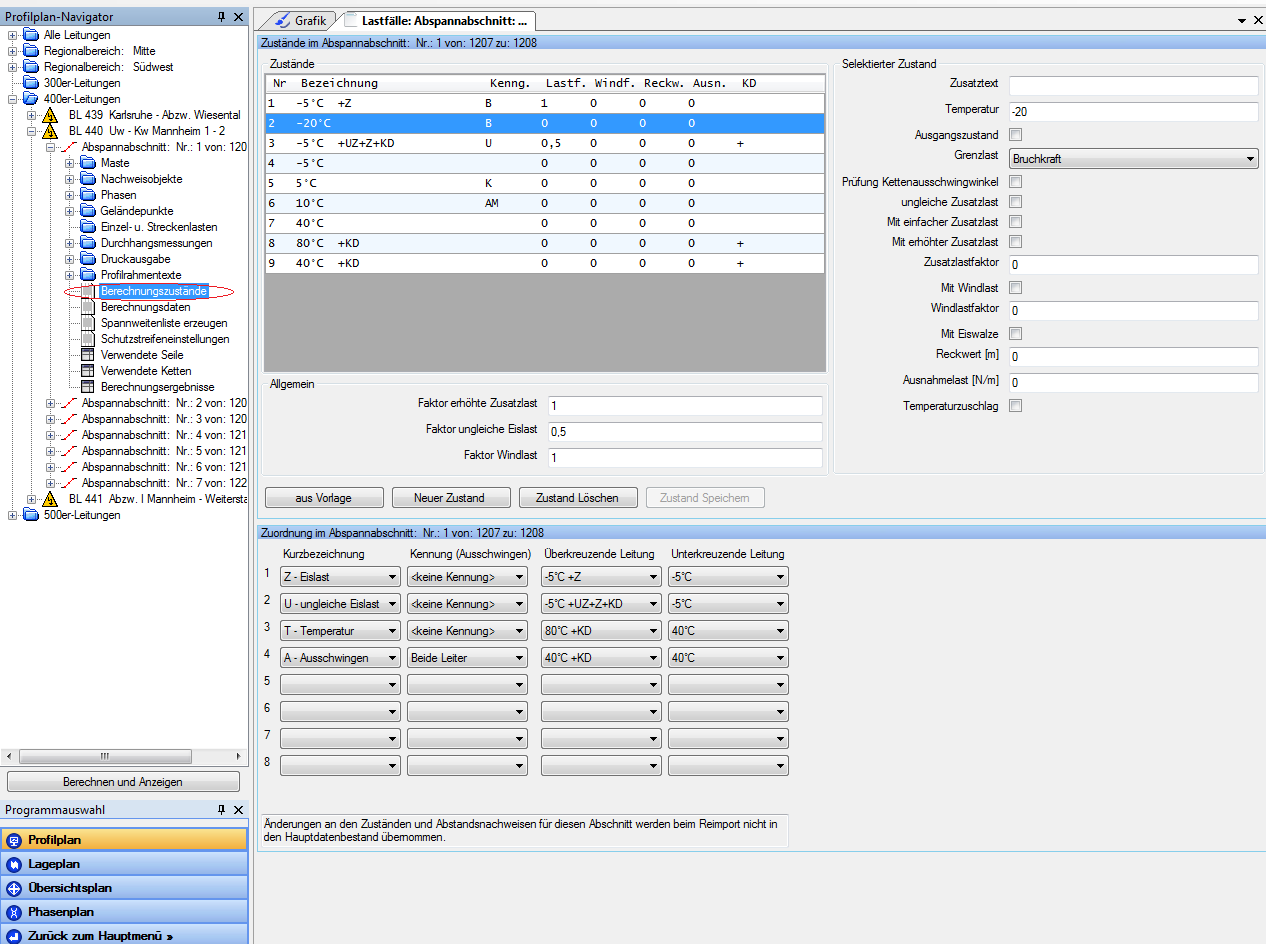1266x944 pixels.
Task: Click the Profilplan icon in Programmauswahl
Action: (x=14, y=840)
